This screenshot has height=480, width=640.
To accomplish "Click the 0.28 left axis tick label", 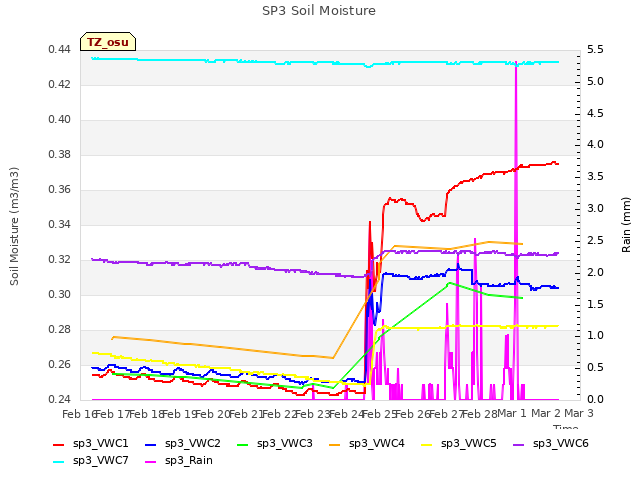I will click(59, 330).
